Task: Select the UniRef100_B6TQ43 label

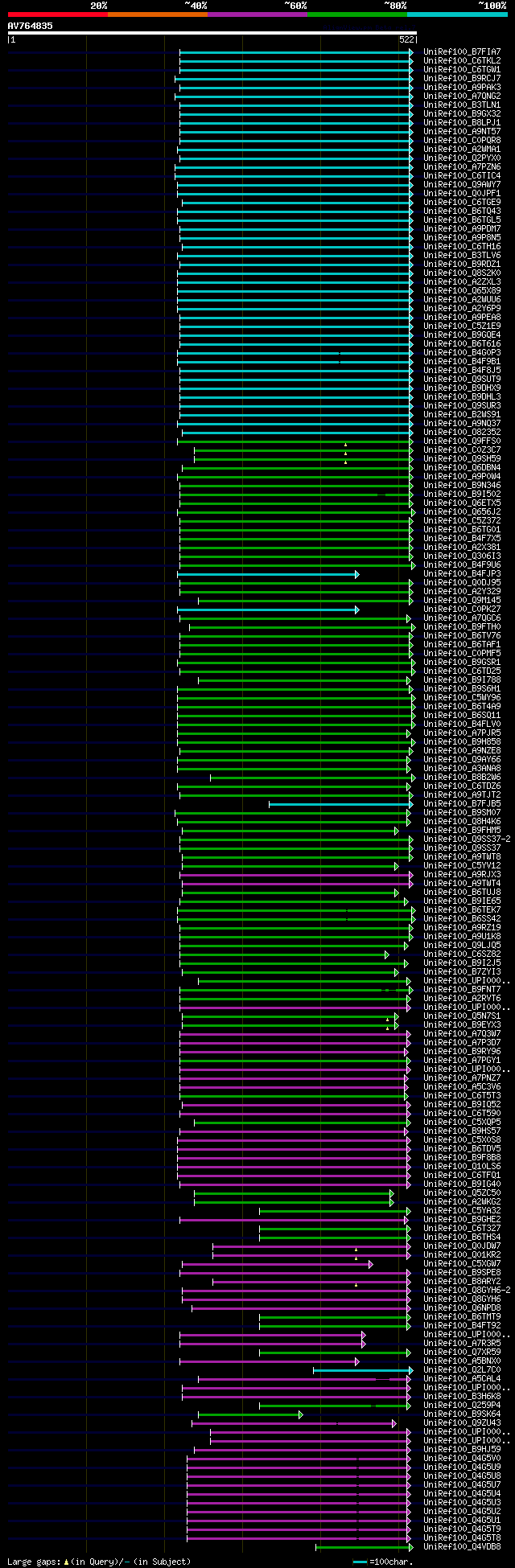Action: click(x=462, y=211)
